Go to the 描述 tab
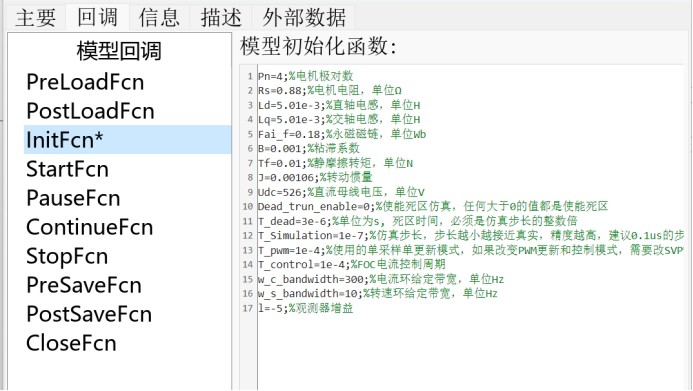The height and width of the screenshot is (391, 693). pos(221,18)
